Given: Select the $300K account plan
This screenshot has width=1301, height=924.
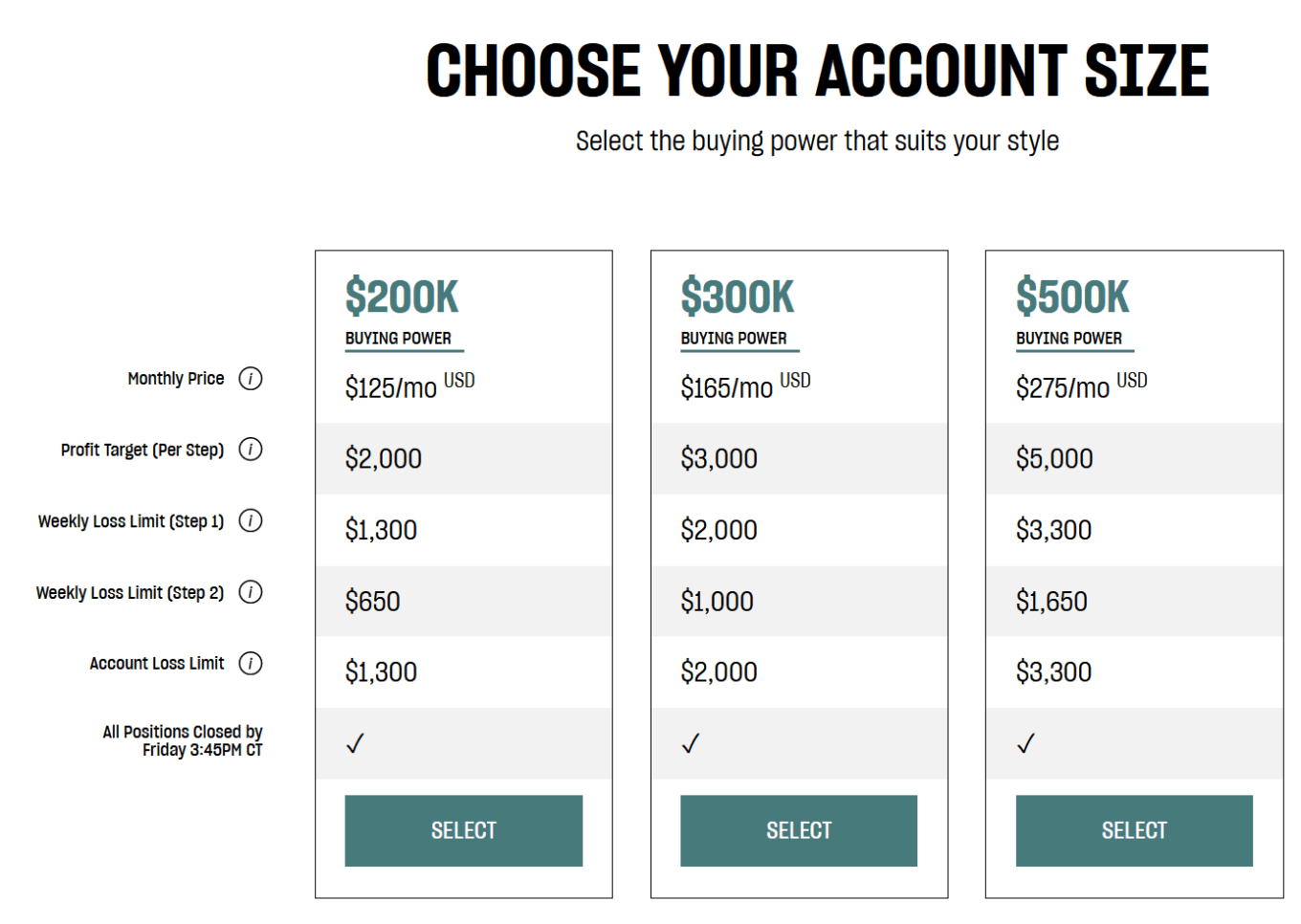Looking at the screenshot, I should [x=799, y=830].
